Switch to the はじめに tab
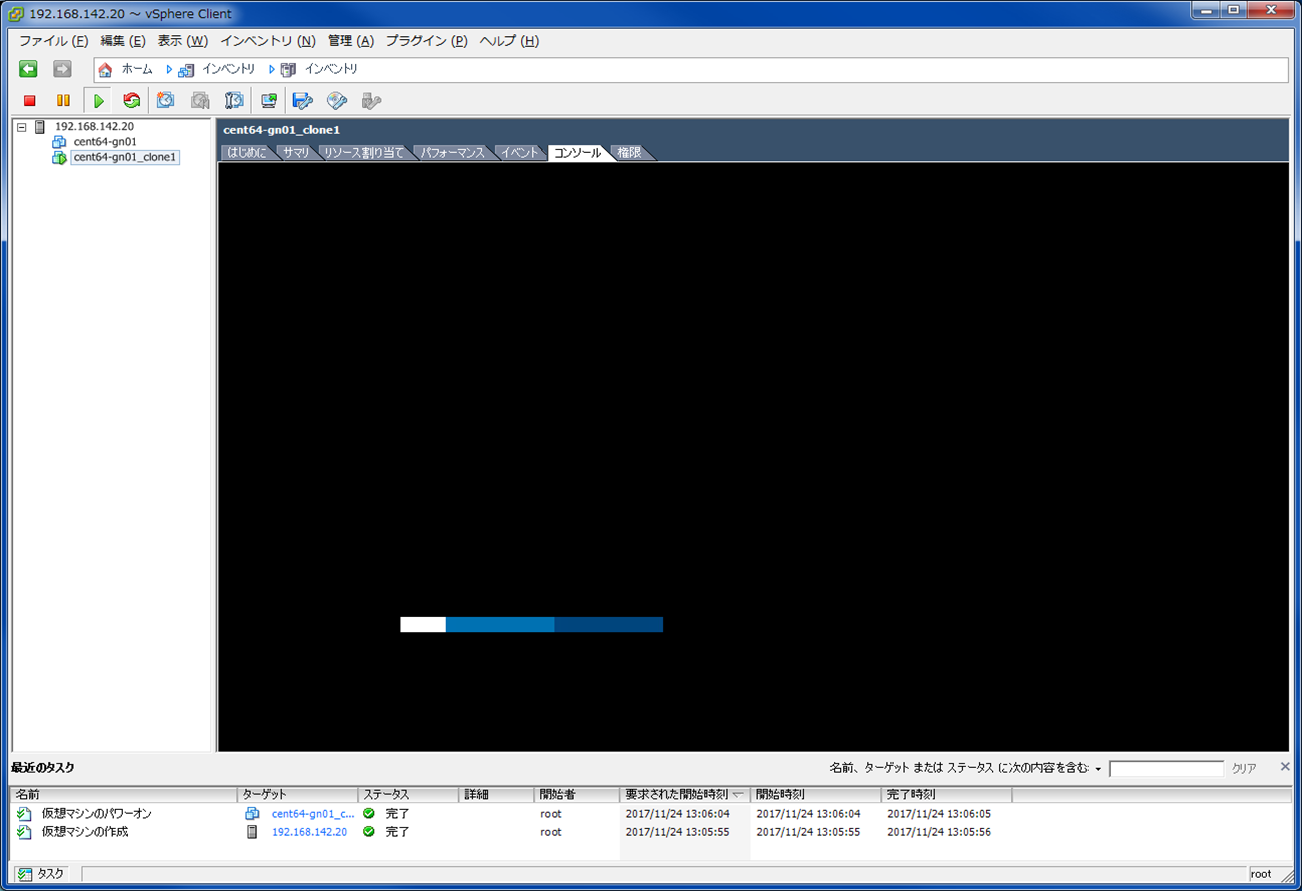The height and width of the screenshot is (891, 1302). pyautogui.click(x=247, y=153)
